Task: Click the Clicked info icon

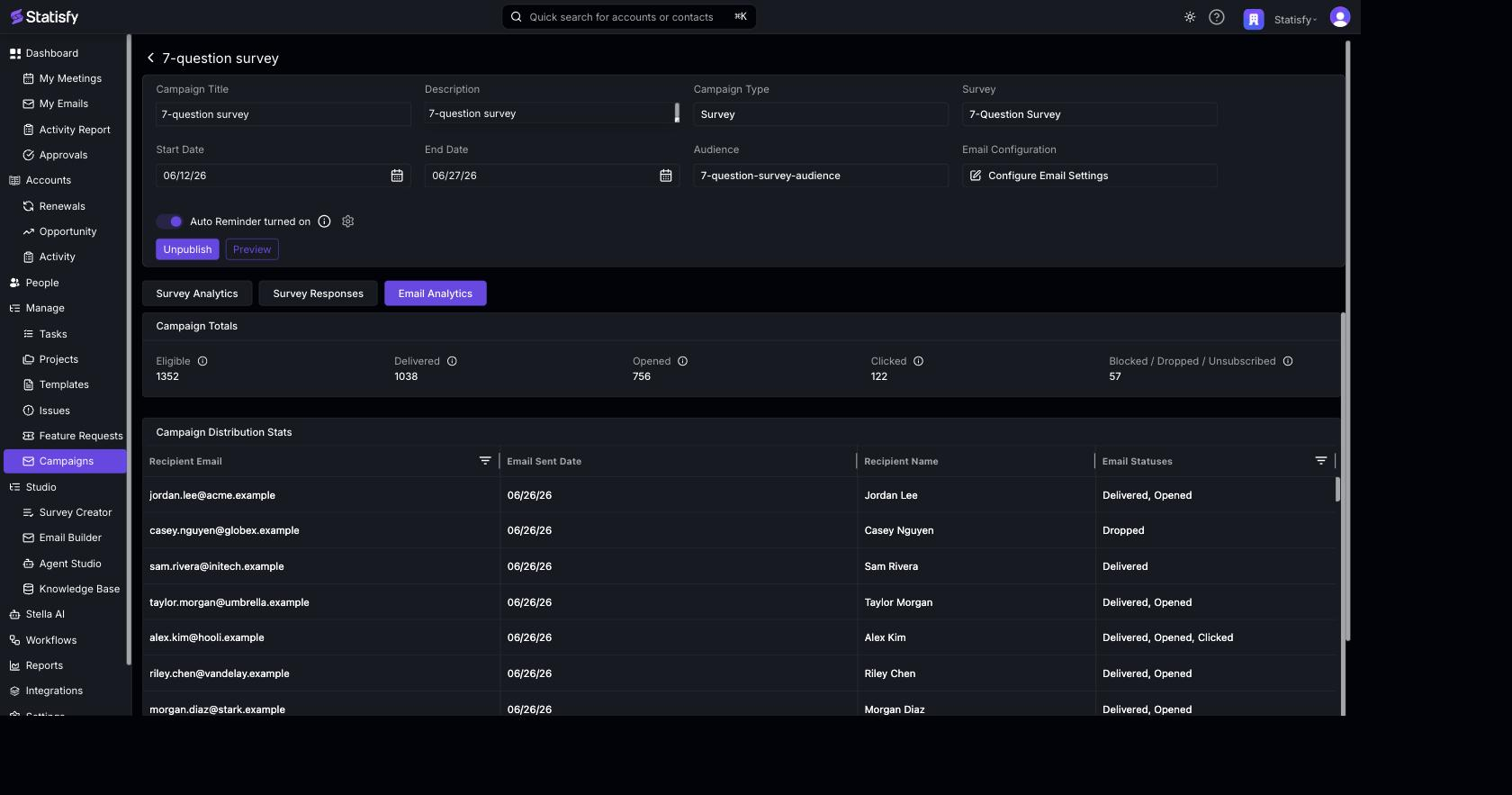Action: [918, 361]
